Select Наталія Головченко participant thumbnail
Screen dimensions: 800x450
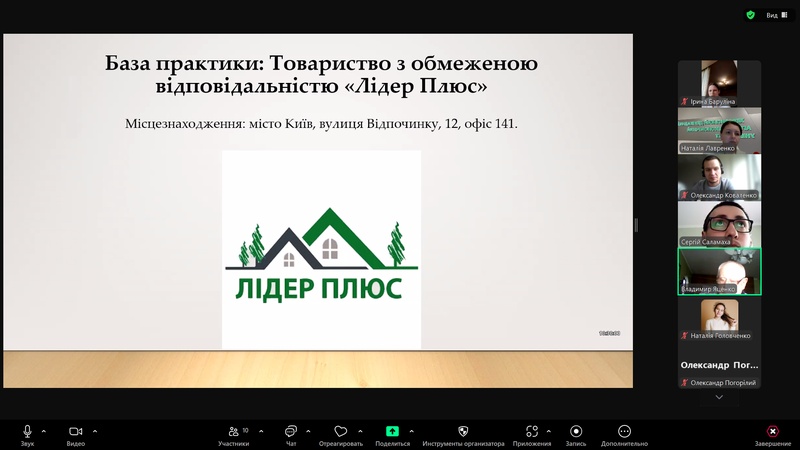[x=719, y=318]
